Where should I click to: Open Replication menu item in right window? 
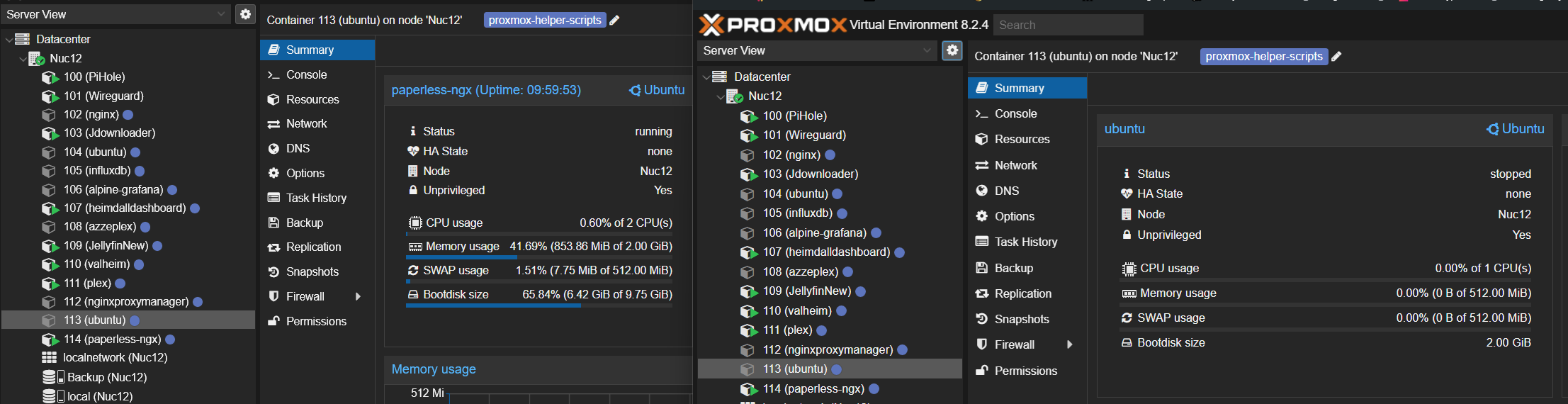point(1027,293)
